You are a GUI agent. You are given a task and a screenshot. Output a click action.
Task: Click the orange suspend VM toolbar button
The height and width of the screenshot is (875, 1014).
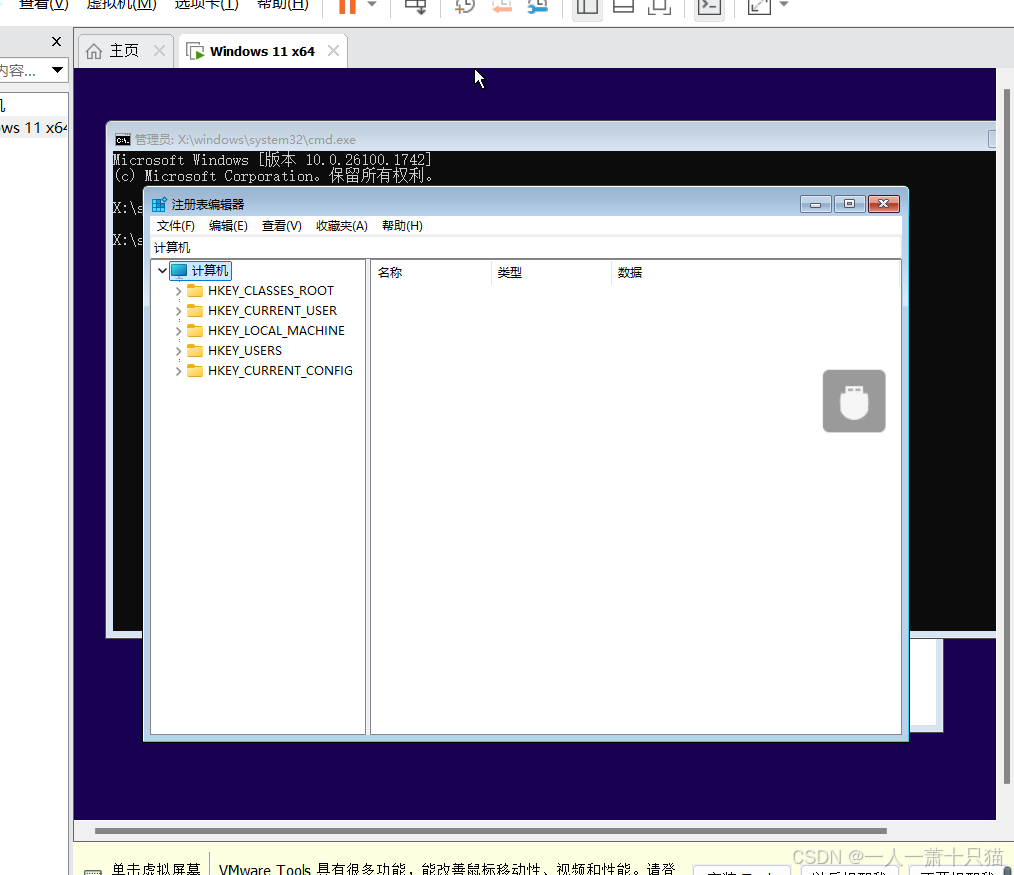[348, 6]
